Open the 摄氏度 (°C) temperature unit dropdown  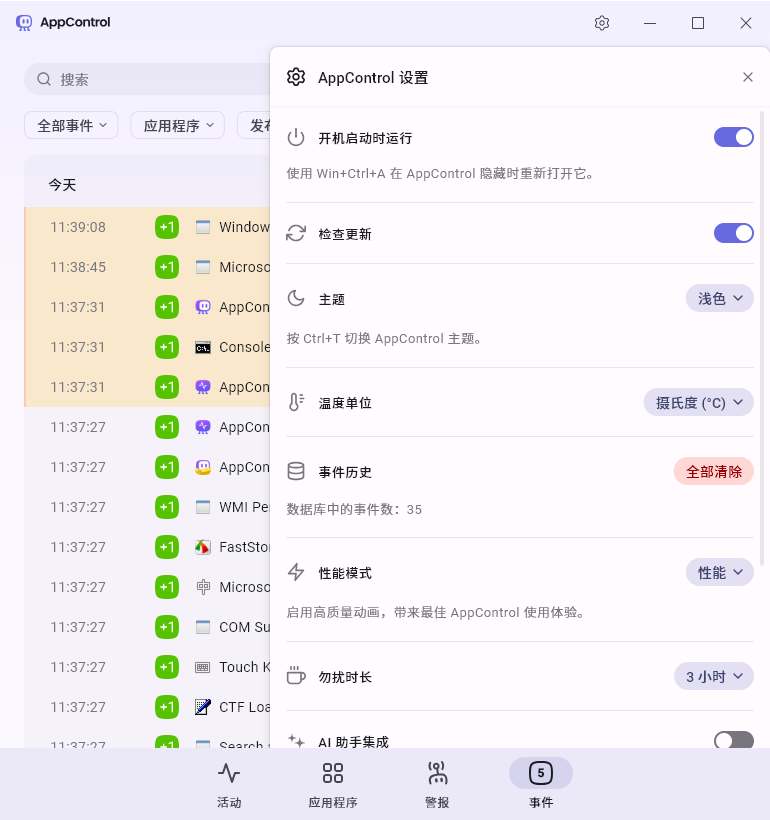(x=698, y=402)
